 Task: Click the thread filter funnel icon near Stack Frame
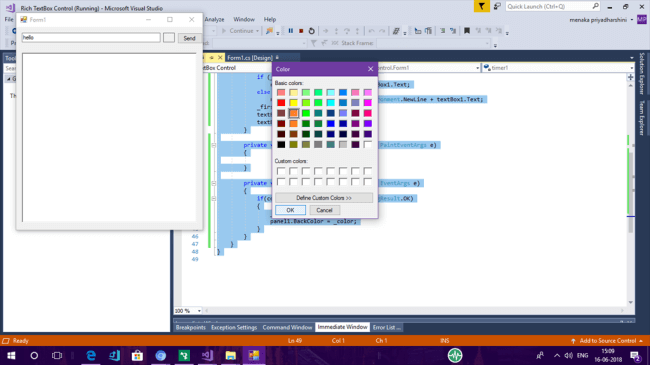click(314, 43)
